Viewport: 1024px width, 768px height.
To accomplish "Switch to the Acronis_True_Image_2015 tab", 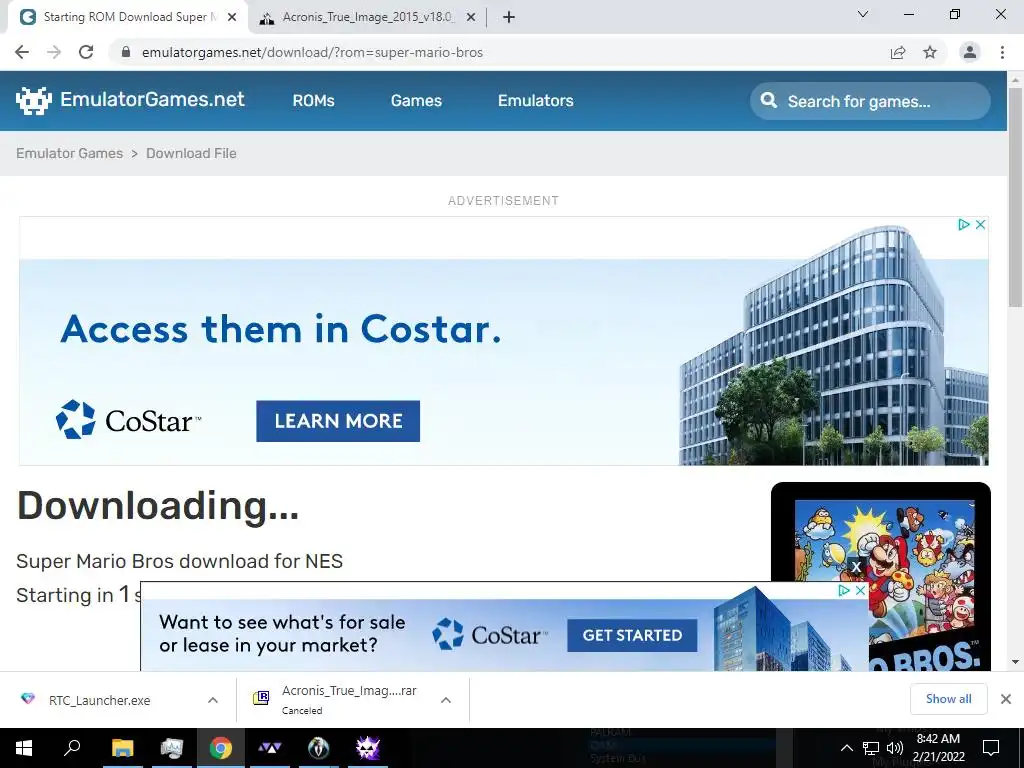I will pos(367,17).
